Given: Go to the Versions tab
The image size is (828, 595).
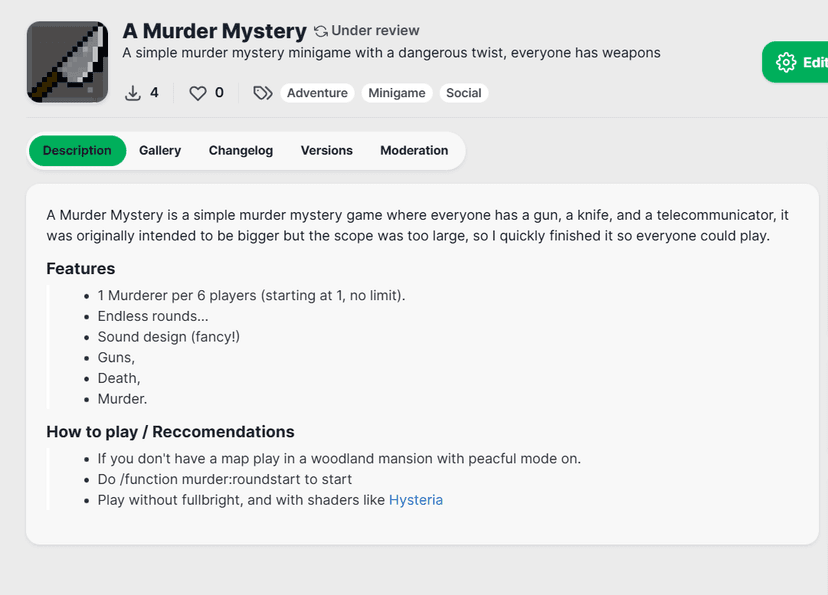Looking at the screenshot, I should coord(327,150).
